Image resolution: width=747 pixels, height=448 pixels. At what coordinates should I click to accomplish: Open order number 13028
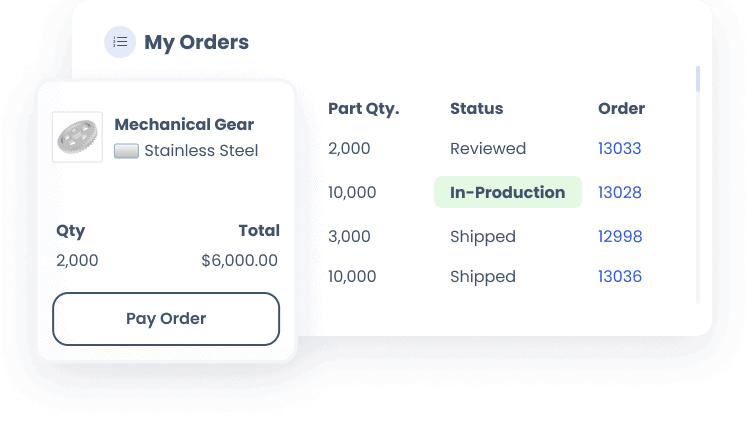[620, 193]
